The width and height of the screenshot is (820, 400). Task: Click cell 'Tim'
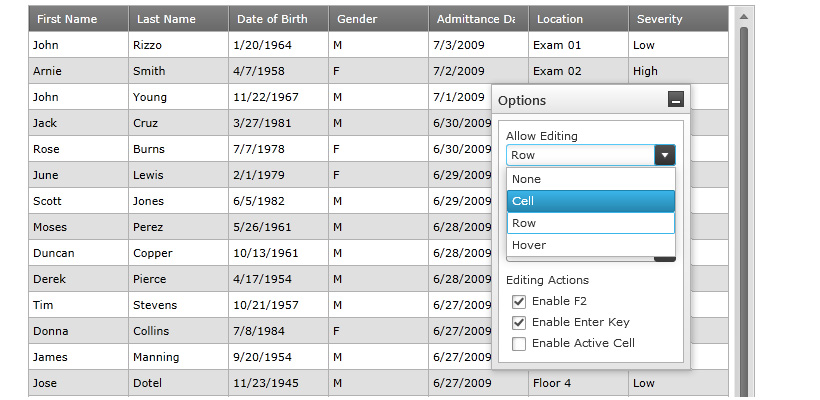[x=78, y=305]
